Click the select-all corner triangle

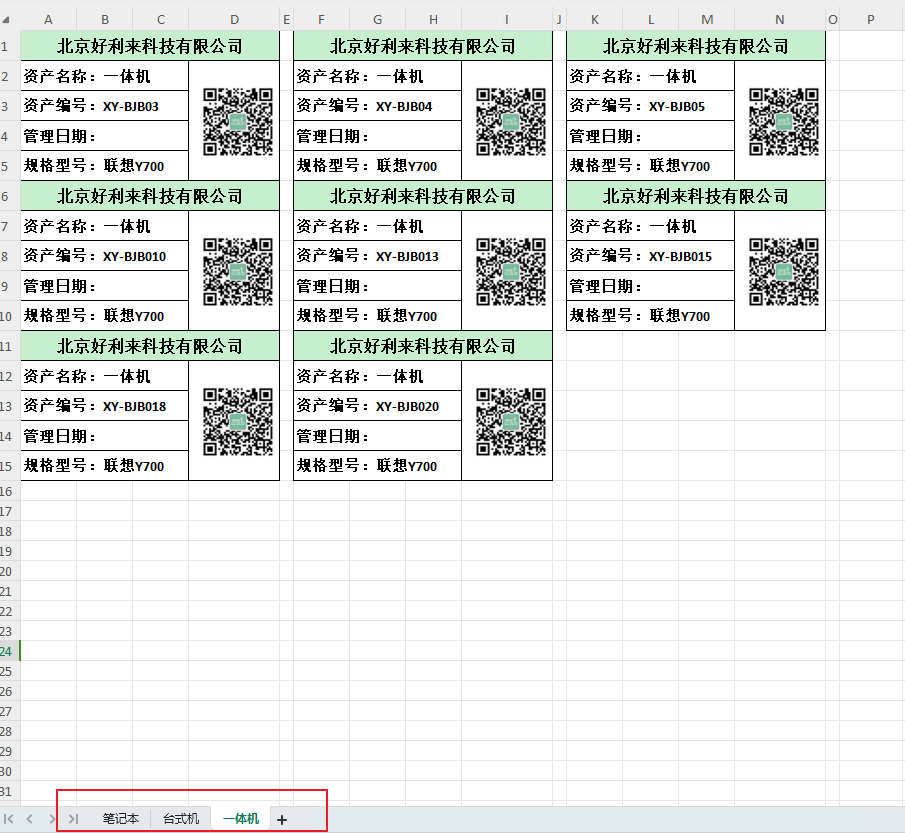coord(6,20)
